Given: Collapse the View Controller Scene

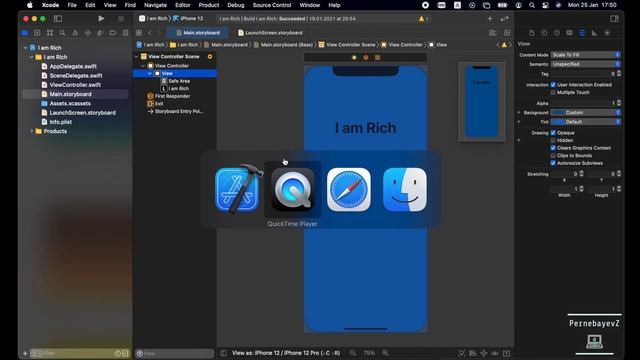Looking at the screenshot, I should [x=137, y=56].
